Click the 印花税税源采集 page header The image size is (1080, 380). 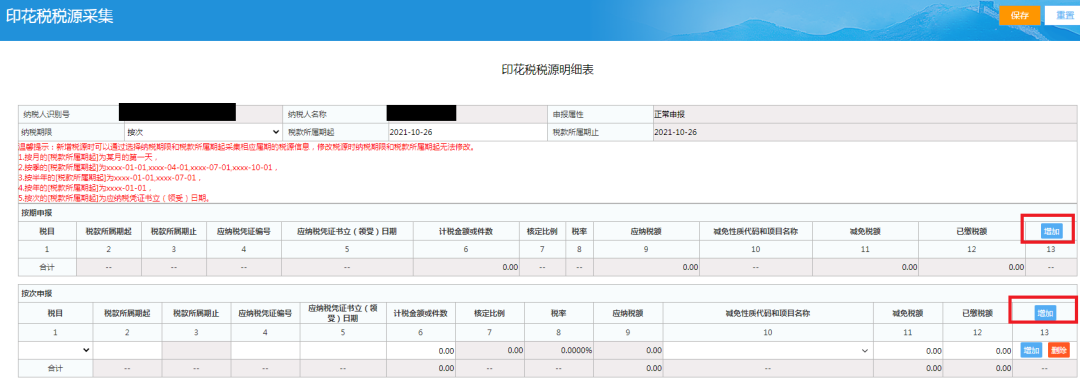tap(60, 16)
